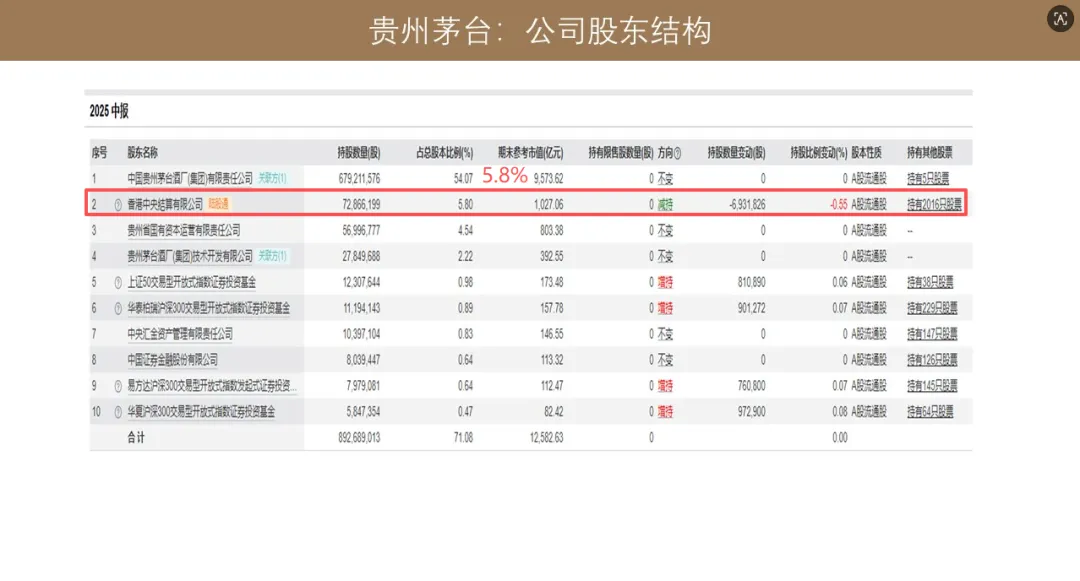
Task: Click slide title 贵州茅台: 公司股东结构
Action: [x=540, y=30]
